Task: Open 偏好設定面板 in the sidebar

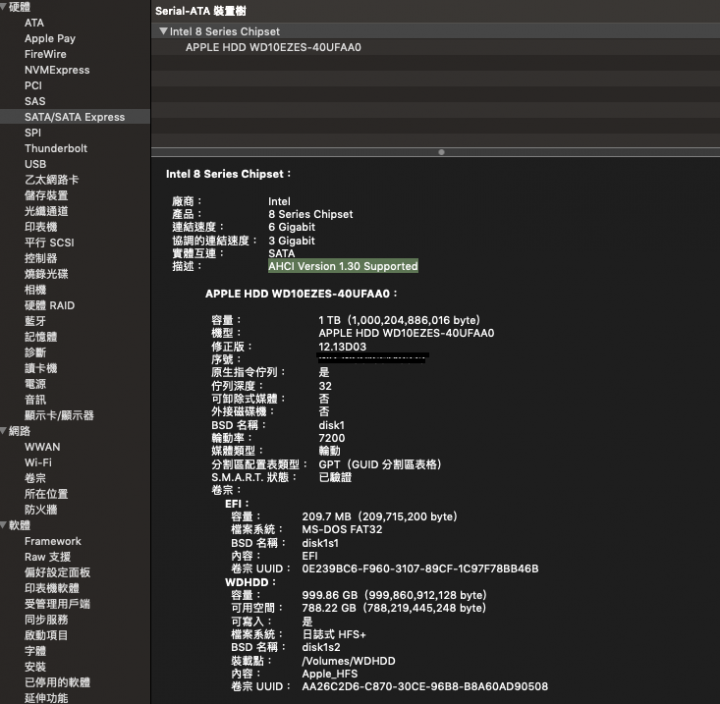Action: 57,572
